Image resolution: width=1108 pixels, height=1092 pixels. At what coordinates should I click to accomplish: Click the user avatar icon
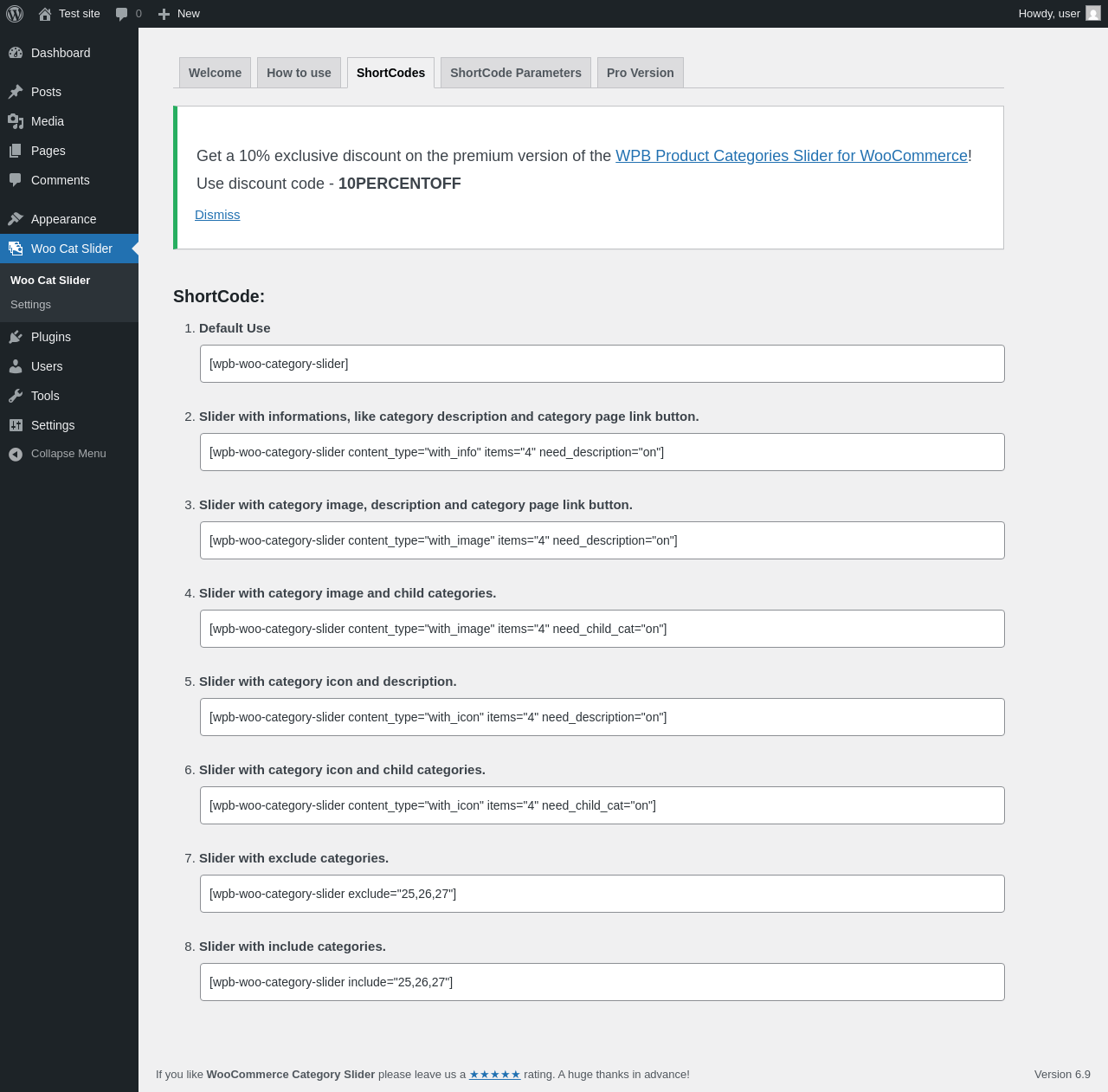click(x=1093, y=14)
